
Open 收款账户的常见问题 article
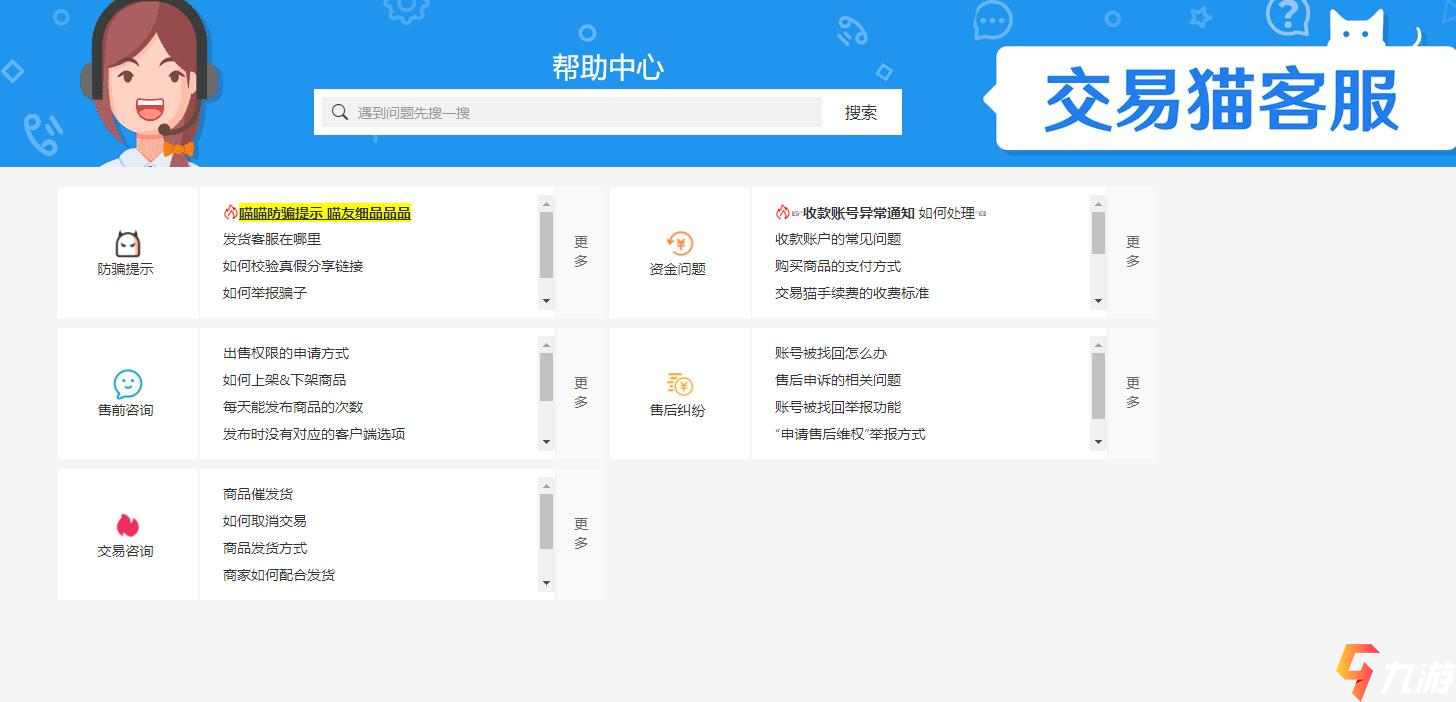838,240
